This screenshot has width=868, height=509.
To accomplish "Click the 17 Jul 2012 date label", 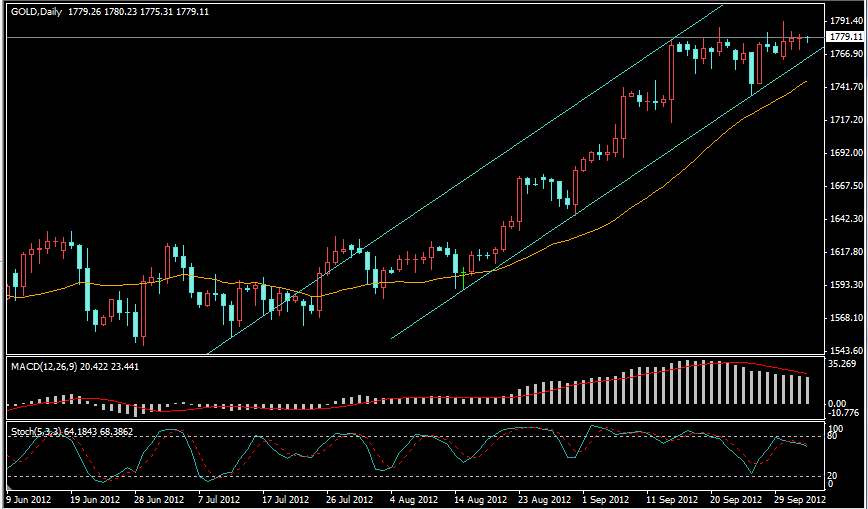I will (285, 499).
